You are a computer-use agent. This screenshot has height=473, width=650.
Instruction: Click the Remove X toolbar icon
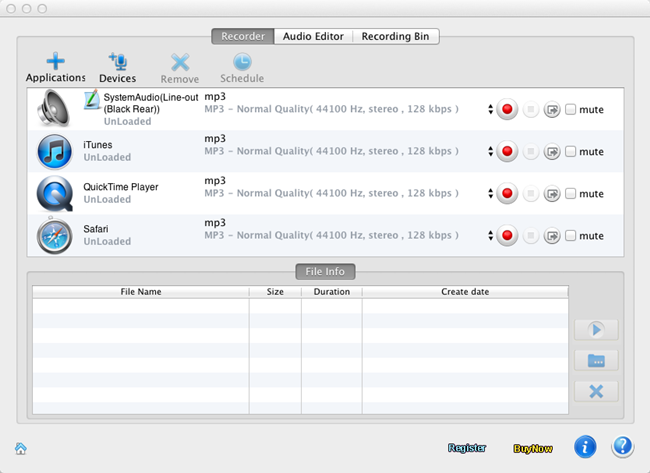(x=180, y=62)
